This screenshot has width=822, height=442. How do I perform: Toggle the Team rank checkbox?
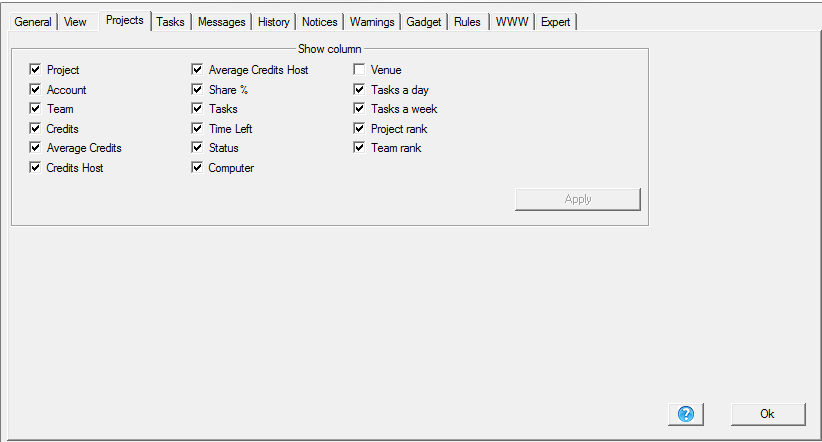click(x=359, y=147)
